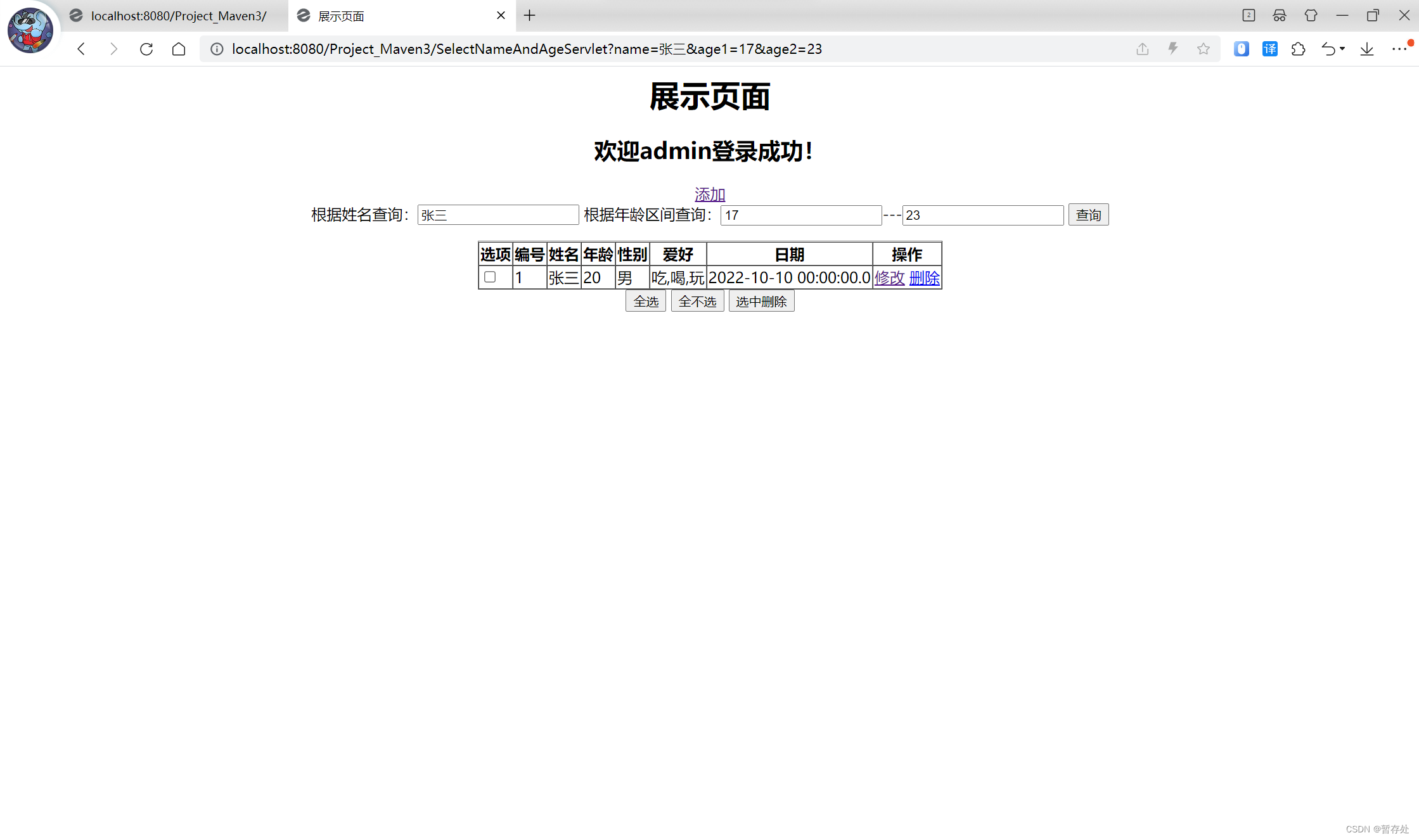Reload the page with refresh icon
1419x840 pixels.
click(146, 49)
